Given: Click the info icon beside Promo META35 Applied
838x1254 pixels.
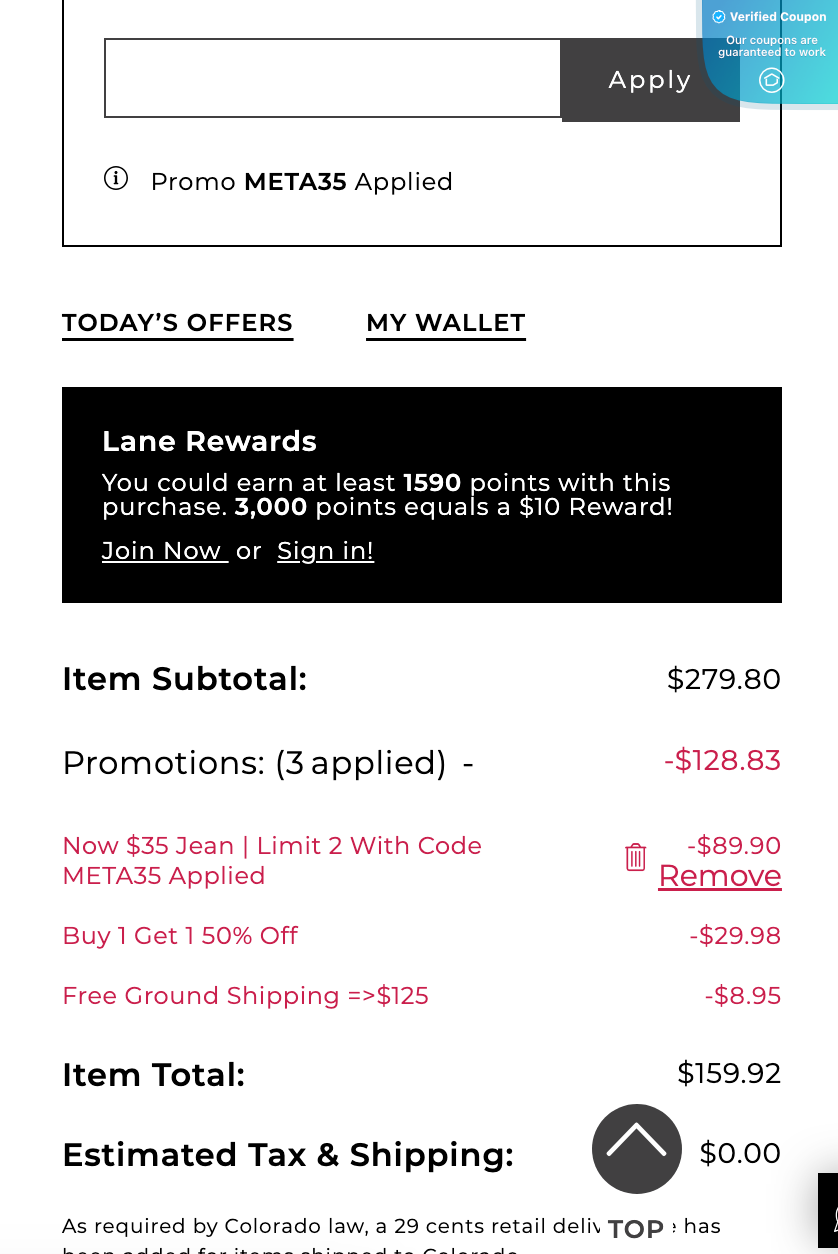Looking at the screenshot, I should (117, 179).
